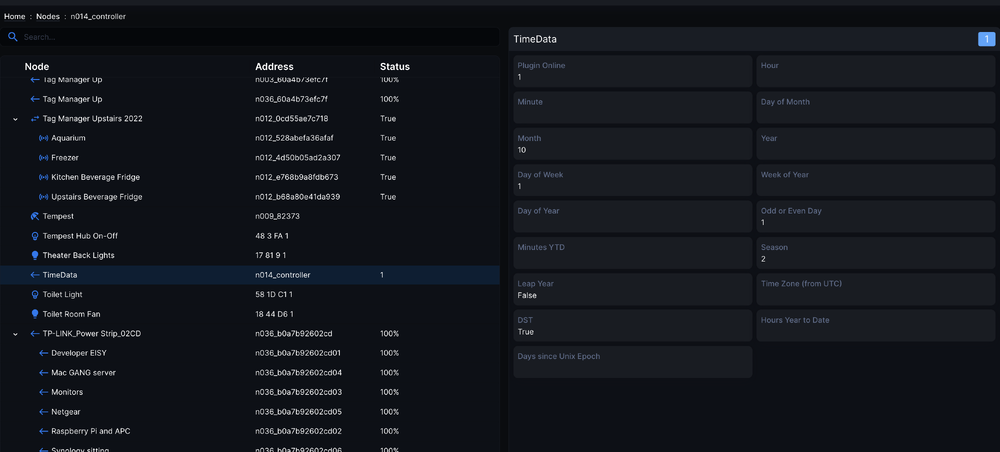Viewport: 1000px width, 452px height.
Task: Collapse the Tag Manager Upstairs 2022 group
Action: [15, 119]
